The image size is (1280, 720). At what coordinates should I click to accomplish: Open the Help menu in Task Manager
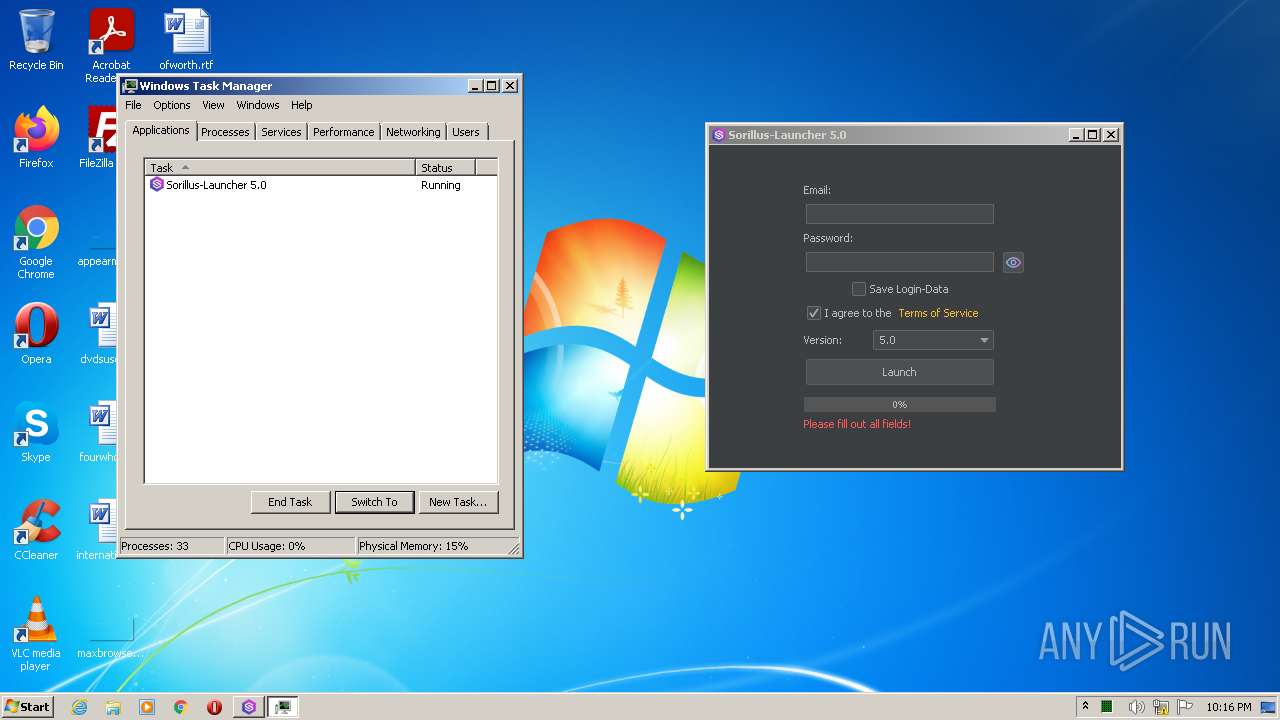301,105
